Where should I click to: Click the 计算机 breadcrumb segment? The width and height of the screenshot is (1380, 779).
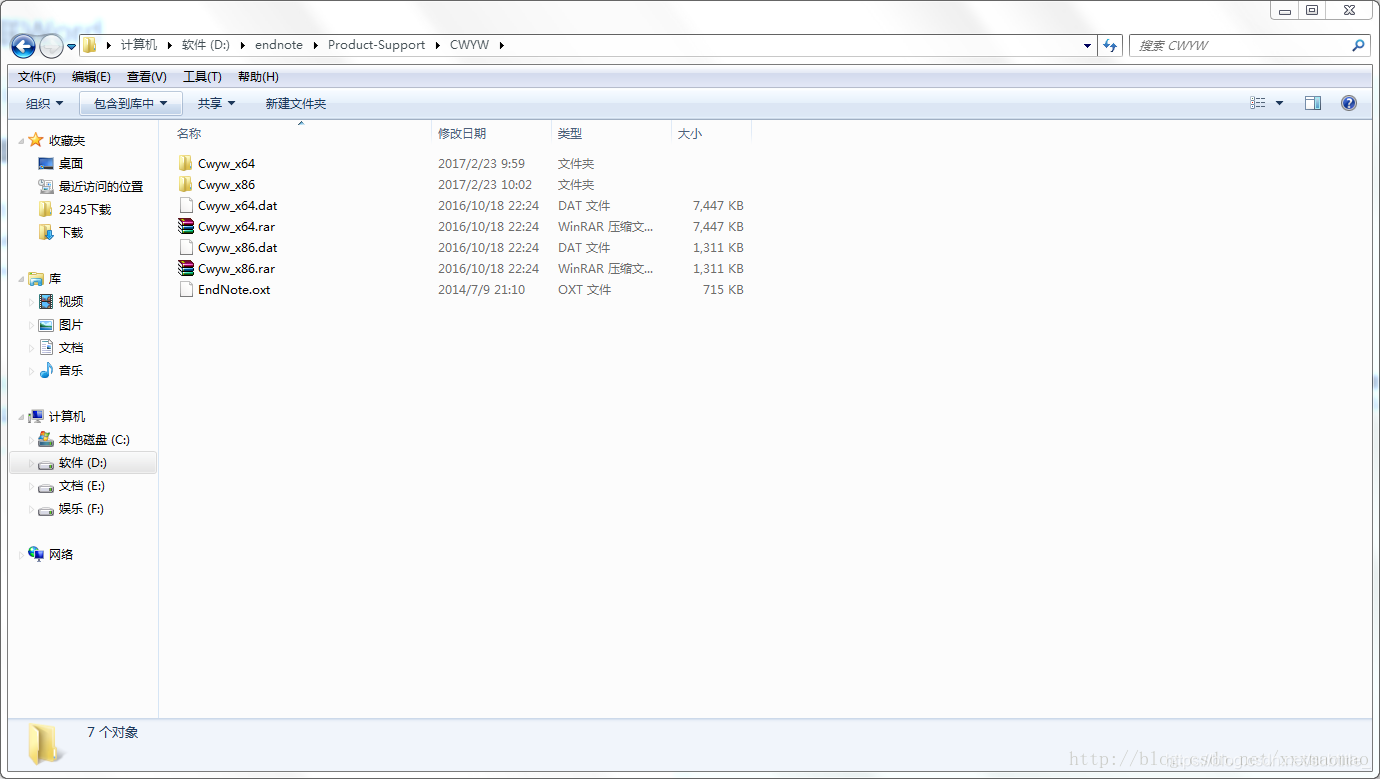click(139, 45)
